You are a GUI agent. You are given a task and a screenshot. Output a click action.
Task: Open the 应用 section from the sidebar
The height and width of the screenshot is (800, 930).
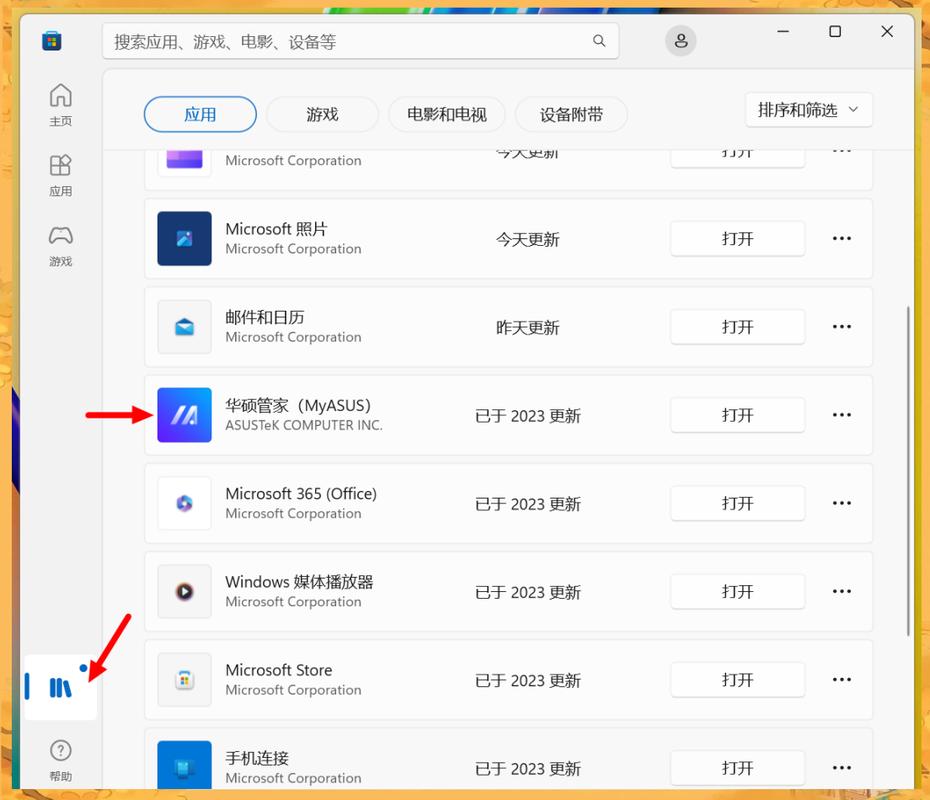[60, 173]
